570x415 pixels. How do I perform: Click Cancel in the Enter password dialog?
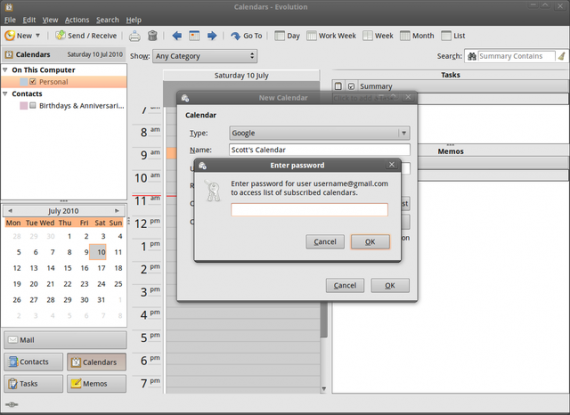[x=325, y=242]
